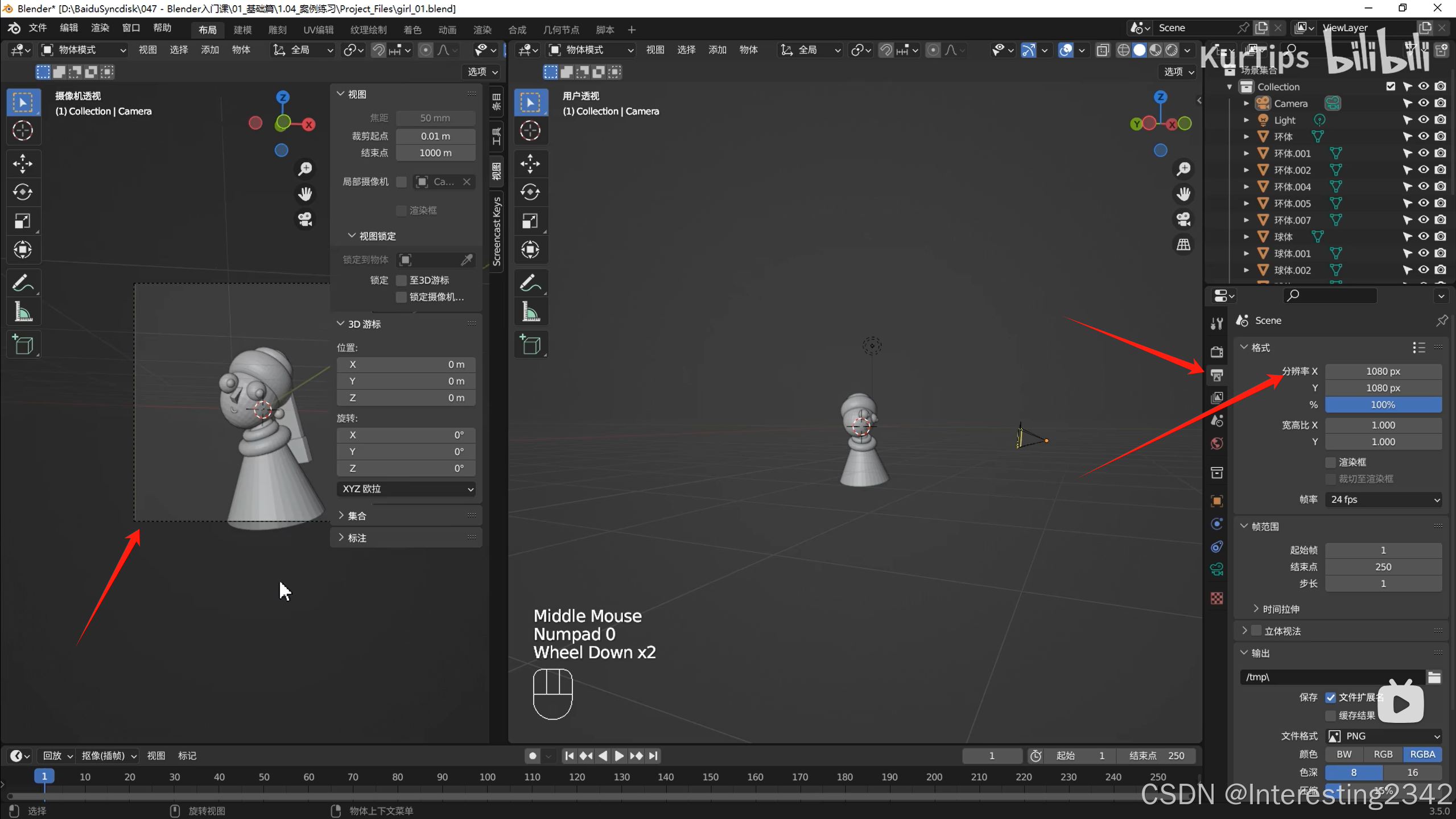The width and height of the screenshot is (1456, 819).
Task: Click the Add Cube tool in left viewport
Action: [23, 345]
